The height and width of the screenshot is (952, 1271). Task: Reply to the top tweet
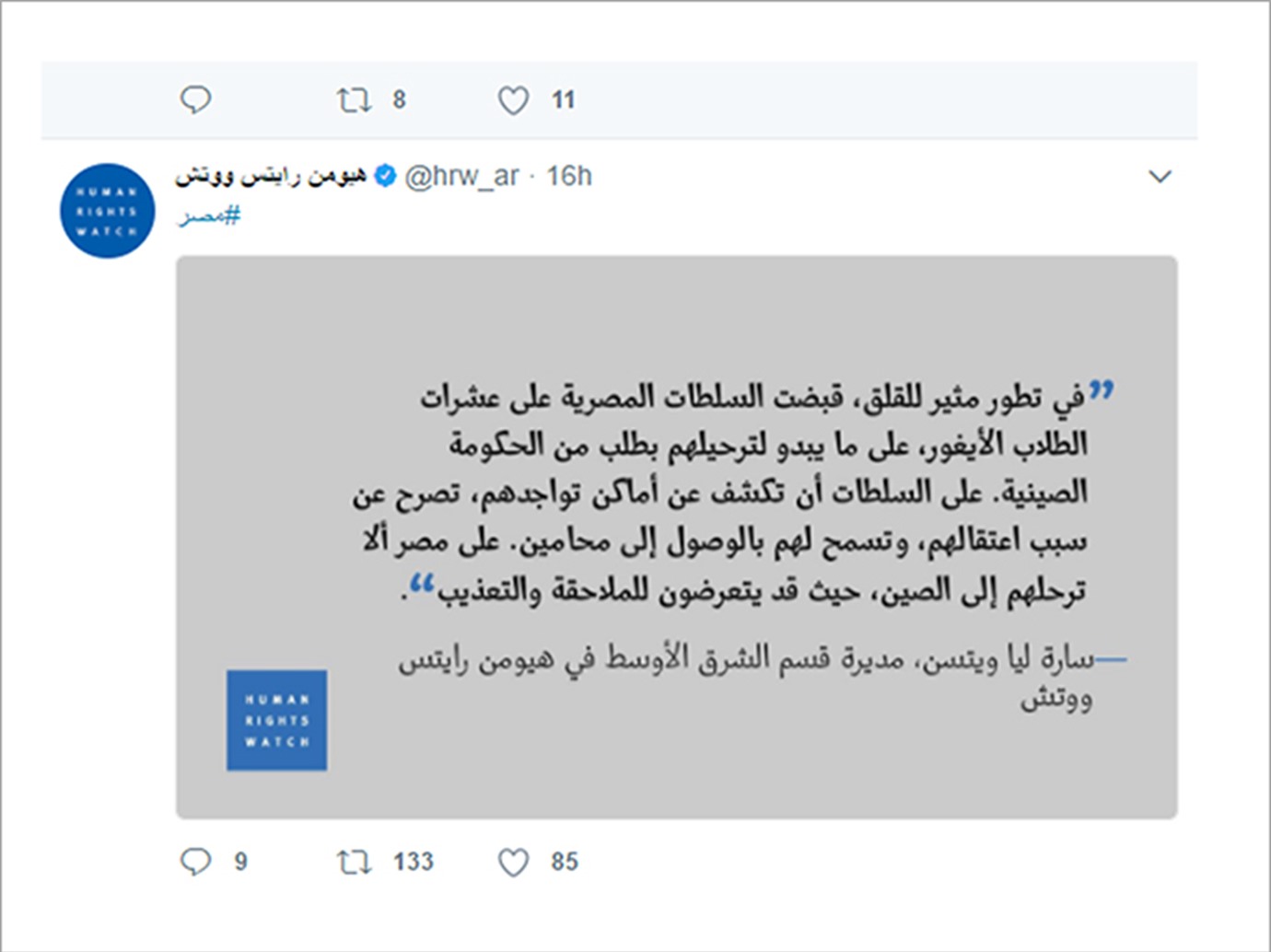pyautogui.click(x=195, y=99)
